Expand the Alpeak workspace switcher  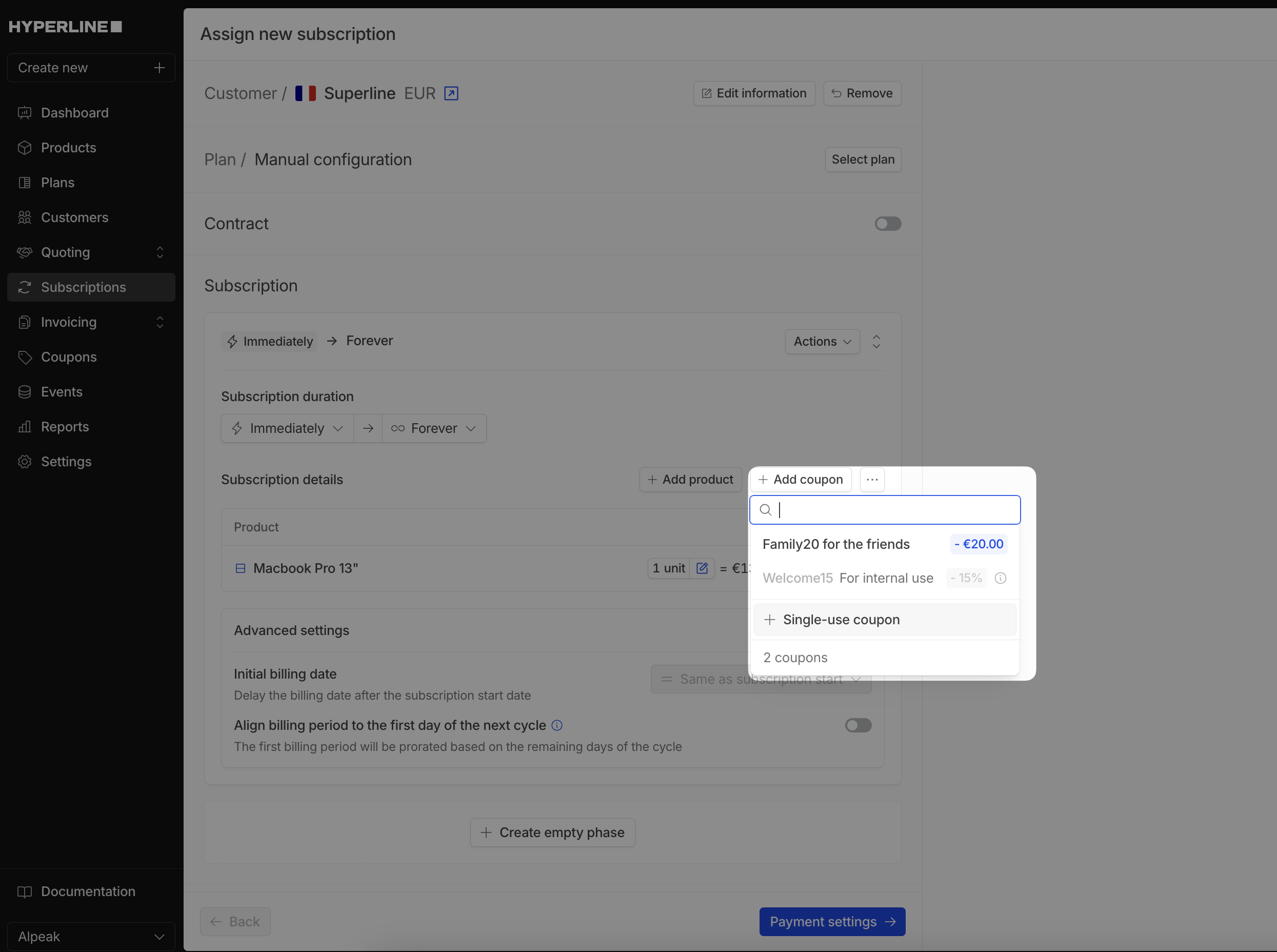point(91,937)
